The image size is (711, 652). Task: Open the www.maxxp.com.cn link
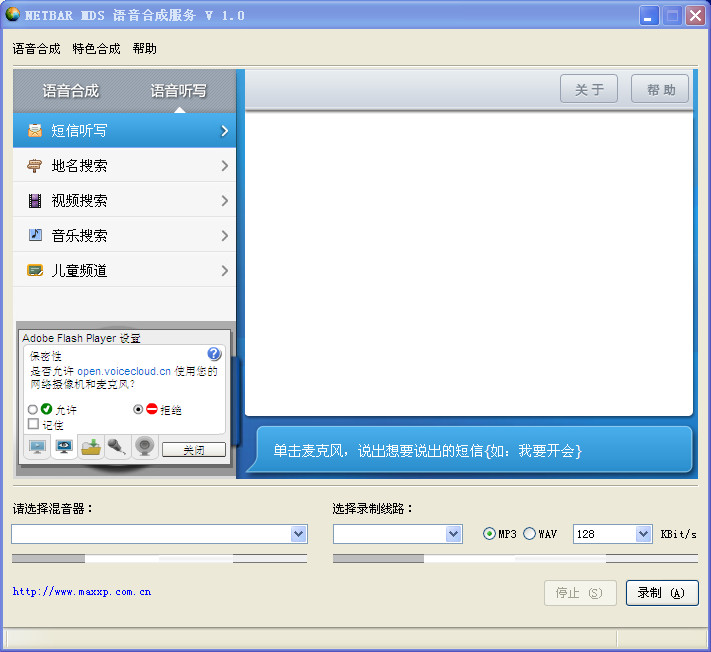point(82,591)
